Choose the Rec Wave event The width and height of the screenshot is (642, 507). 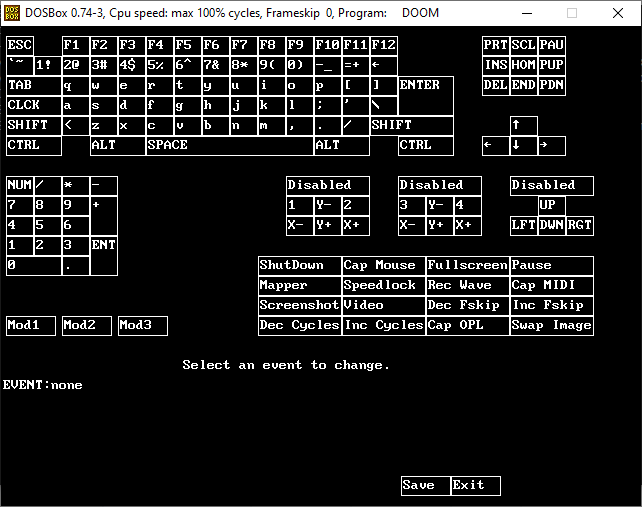pyautogui.click(x=468, y=286)
